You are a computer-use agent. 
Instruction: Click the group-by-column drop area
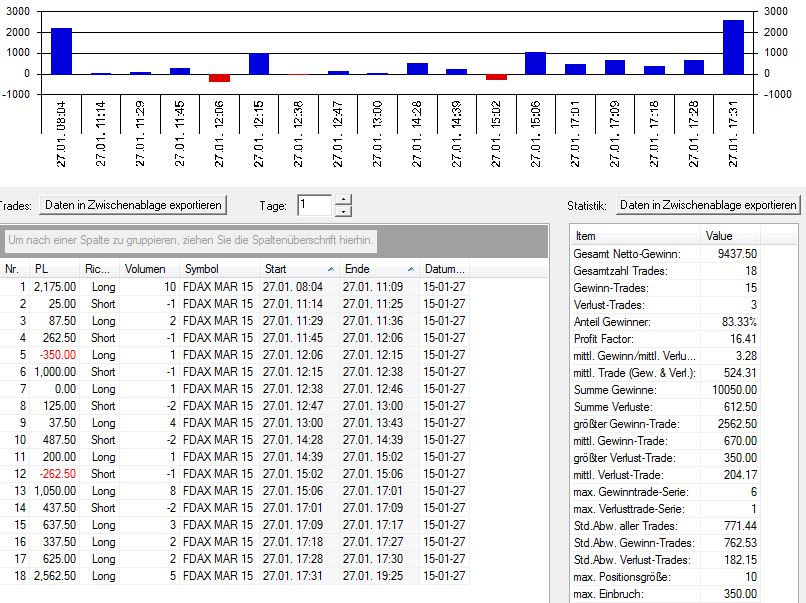pos(191,240)
